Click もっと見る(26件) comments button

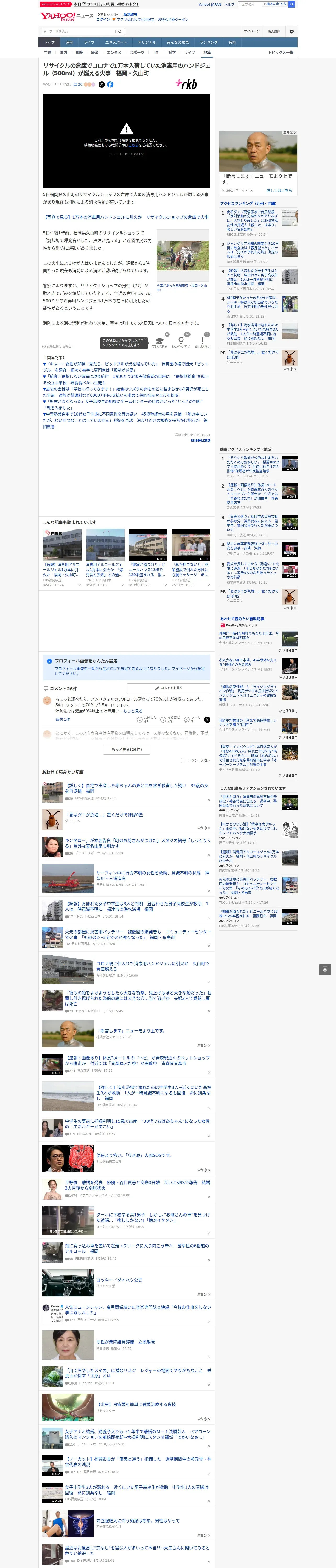pyautogui.click(x=127, y=749)
